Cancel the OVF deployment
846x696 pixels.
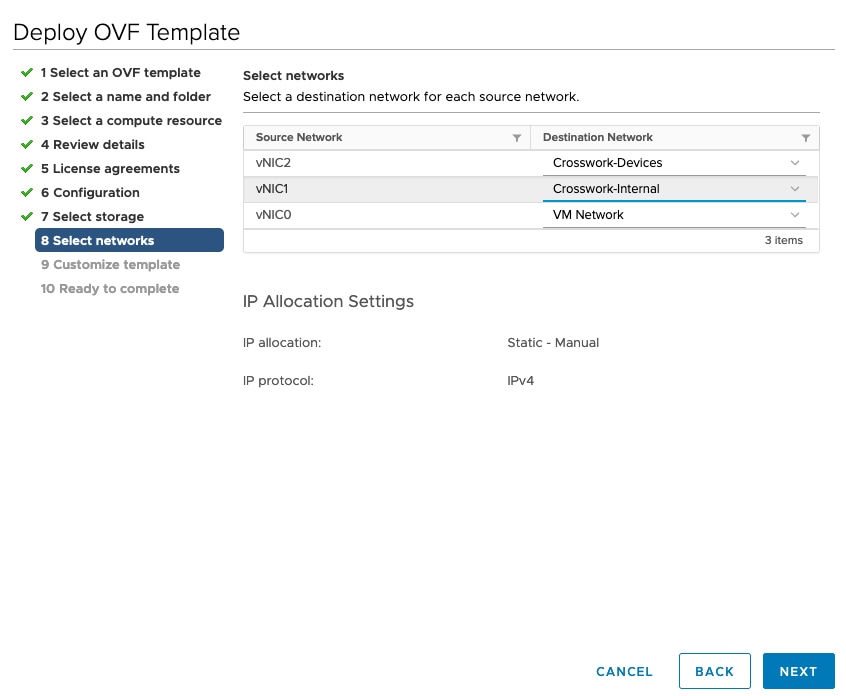[x=624, y=671]
